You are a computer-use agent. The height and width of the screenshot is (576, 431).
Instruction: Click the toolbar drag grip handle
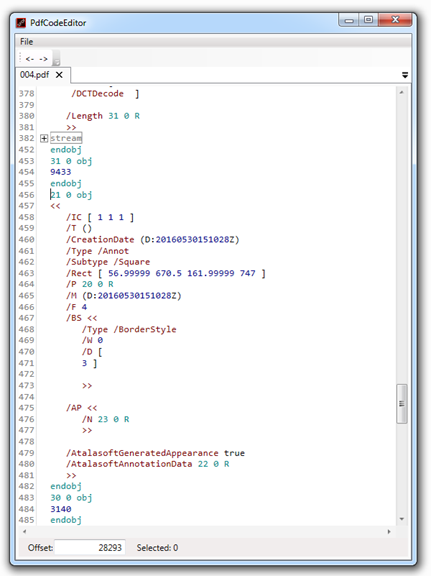point(21,59)
